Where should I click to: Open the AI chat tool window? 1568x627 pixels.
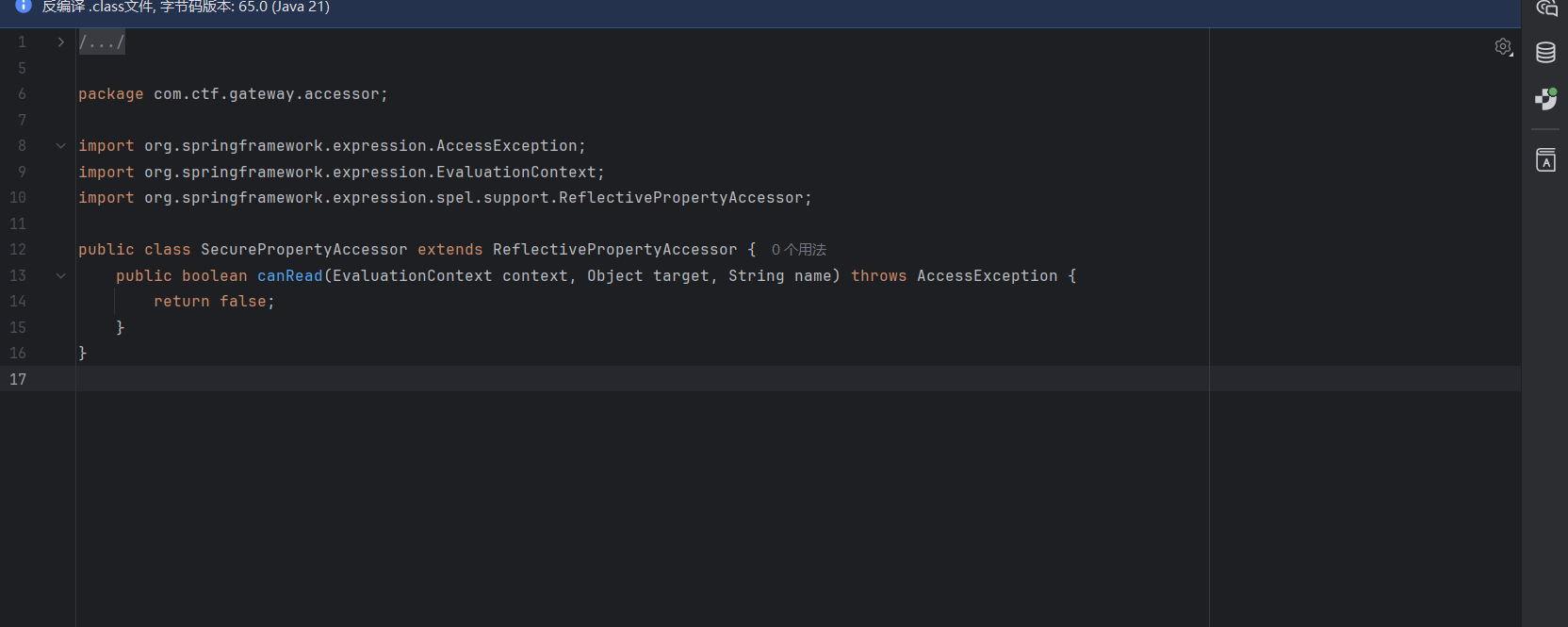tap(1545, 8)
